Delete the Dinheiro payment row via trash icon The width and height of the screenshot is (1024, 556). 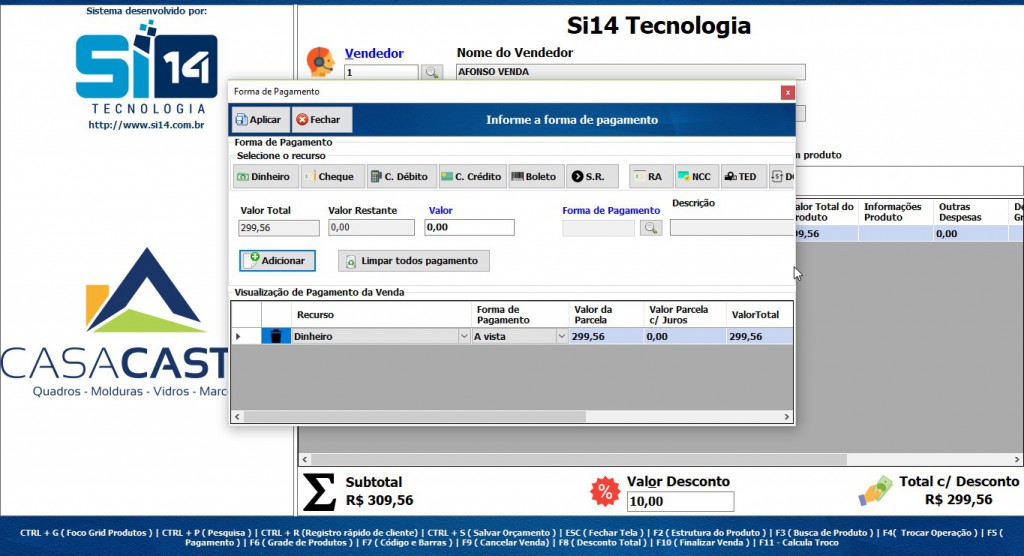point(272,337)
